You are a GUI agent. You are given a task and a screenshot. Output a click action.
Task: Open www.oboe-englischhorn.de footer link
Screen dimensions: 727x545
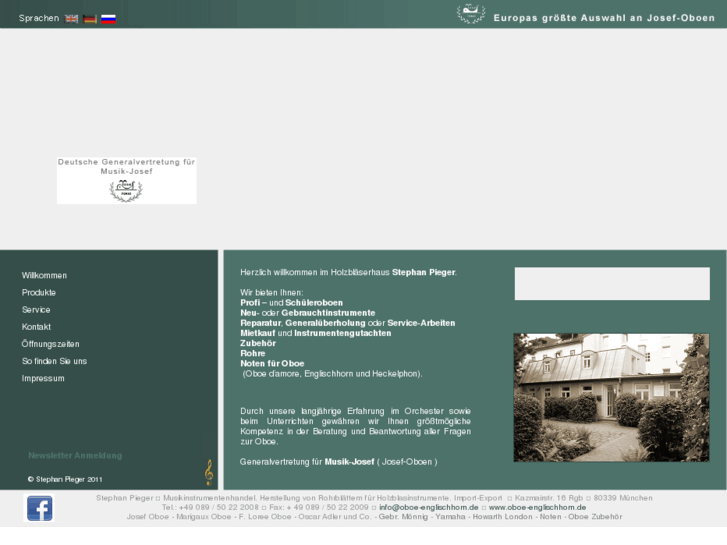point(537,507)
